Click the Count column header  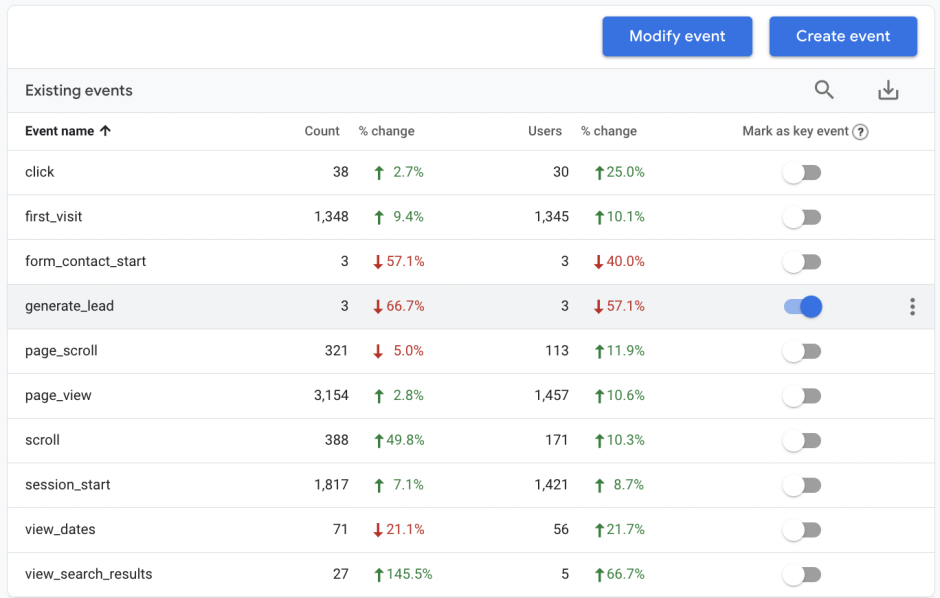click(x=322, y=131)
